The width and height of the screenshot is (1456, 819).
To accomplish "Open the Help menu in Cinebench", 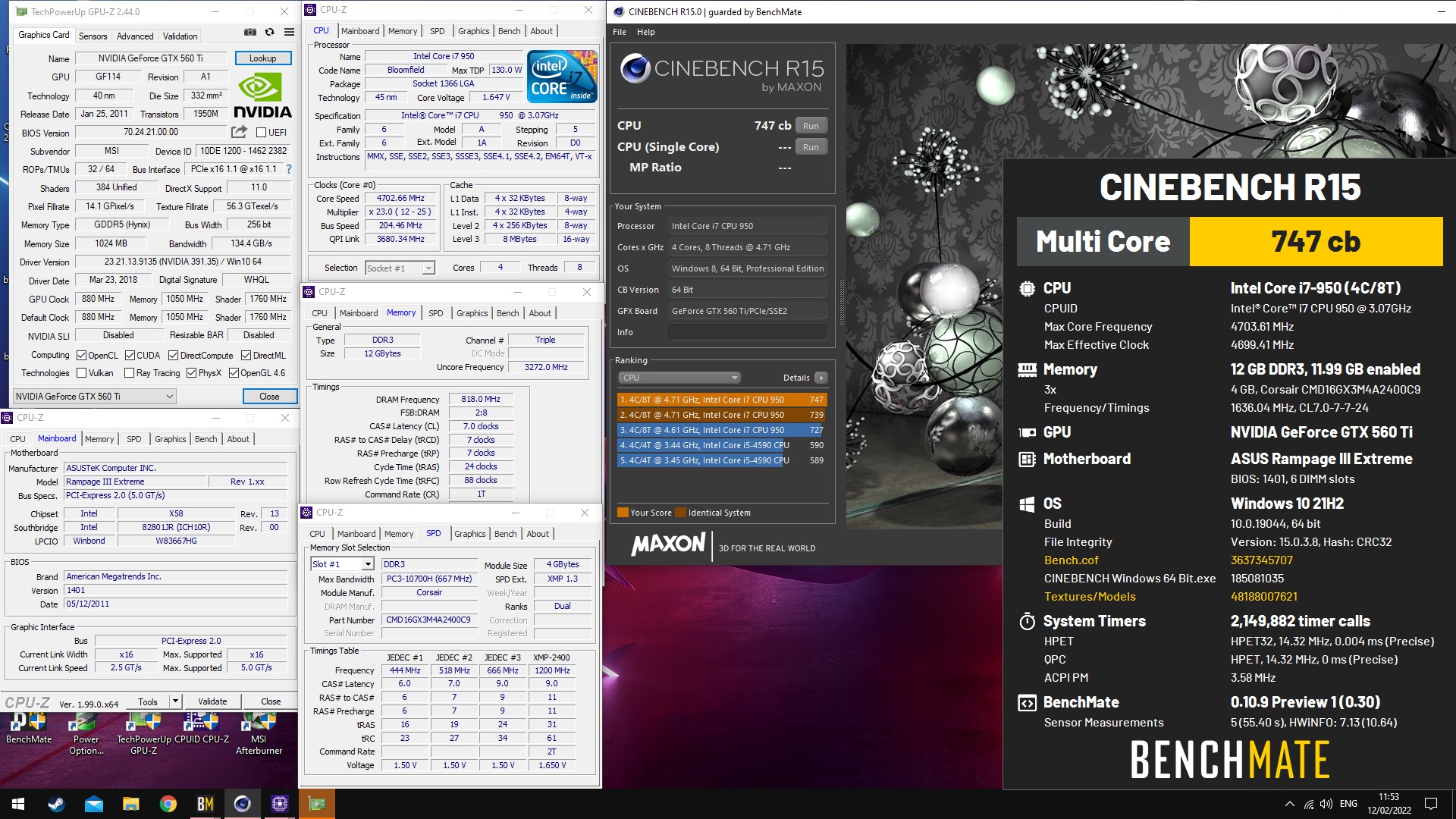I will [645, 32].
